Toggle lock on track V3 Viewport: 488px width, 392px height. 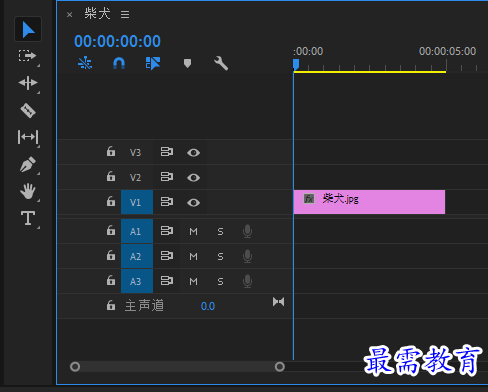[x=111, y=151]
